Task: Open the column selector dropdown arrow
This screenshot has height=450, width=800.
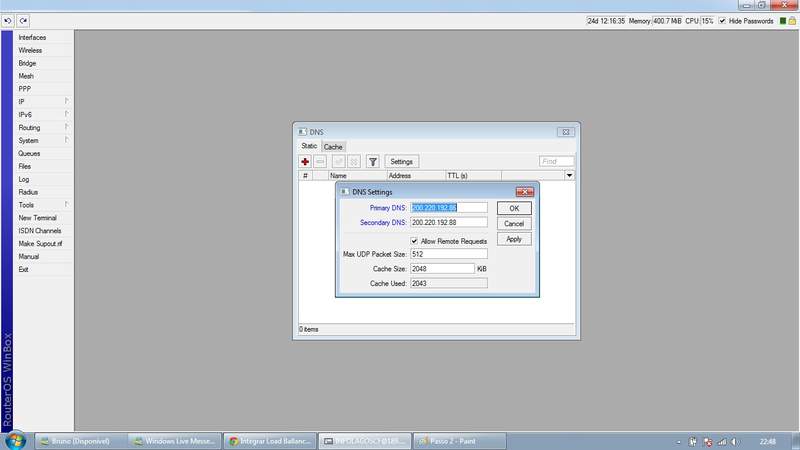Action: pos(569,176)
